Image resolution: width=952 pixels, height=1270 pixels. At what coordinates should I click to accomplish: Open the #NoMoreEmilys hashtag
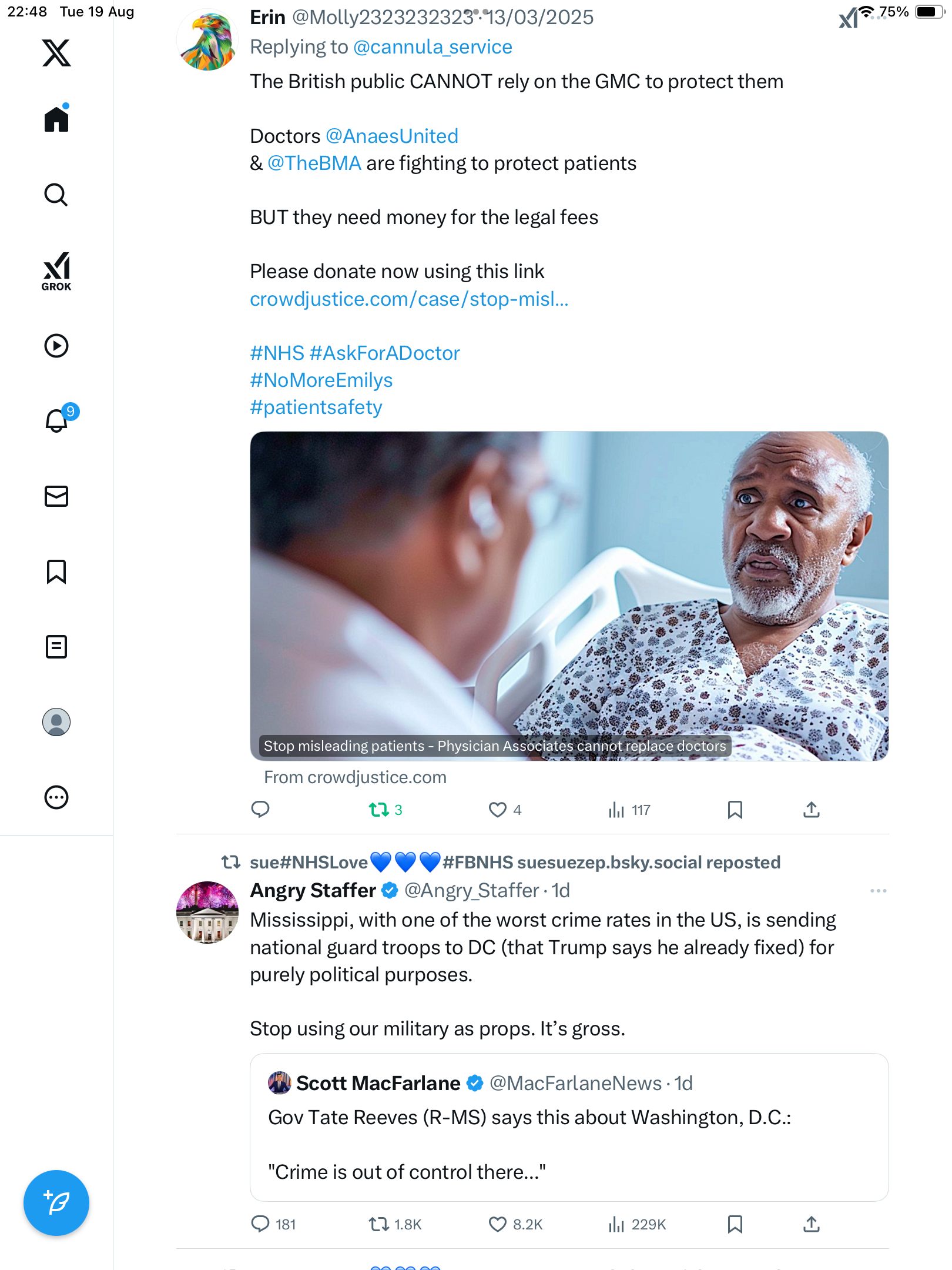click(x=321, y=380)
